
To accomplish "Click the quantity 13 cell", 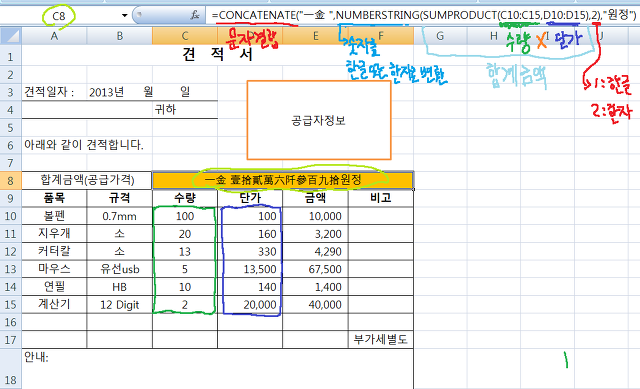I will (x=185, y=251).
